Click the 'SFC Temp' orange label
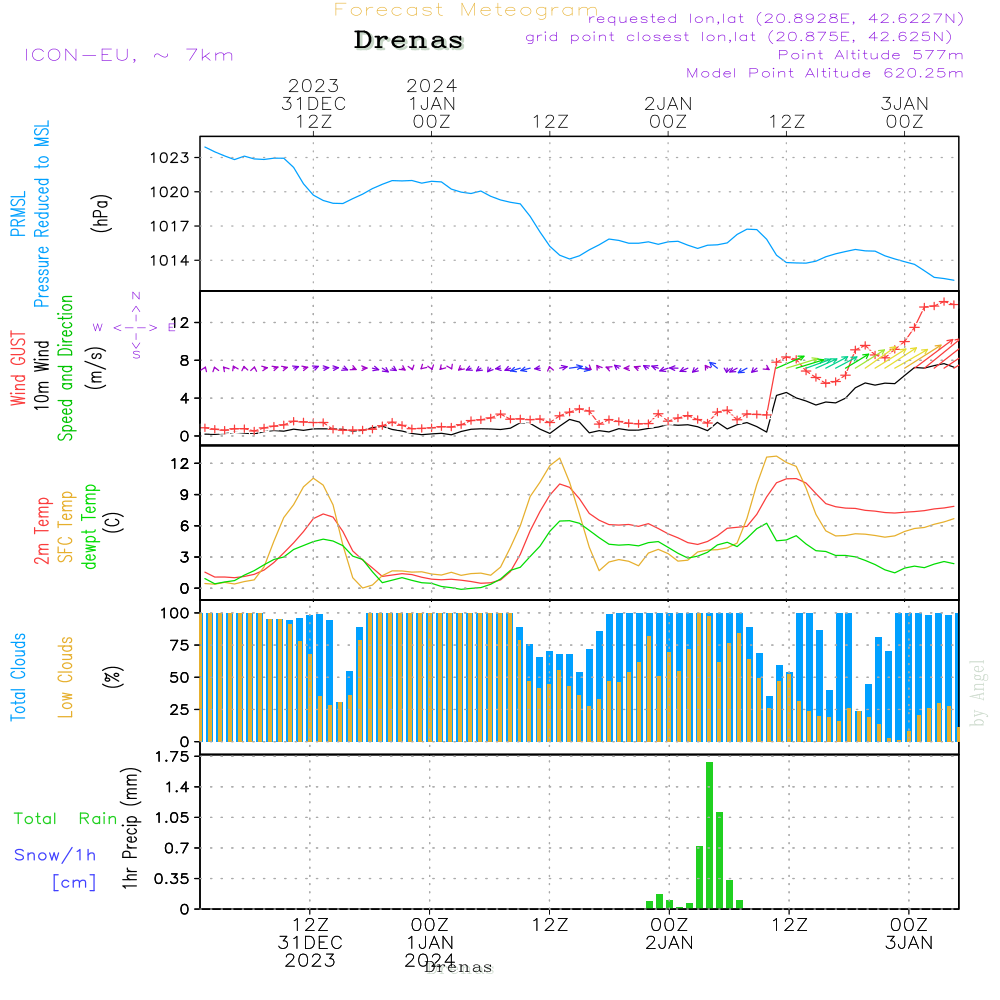The height and width of the screenshot is (1000, 1000). pos(66,527)
